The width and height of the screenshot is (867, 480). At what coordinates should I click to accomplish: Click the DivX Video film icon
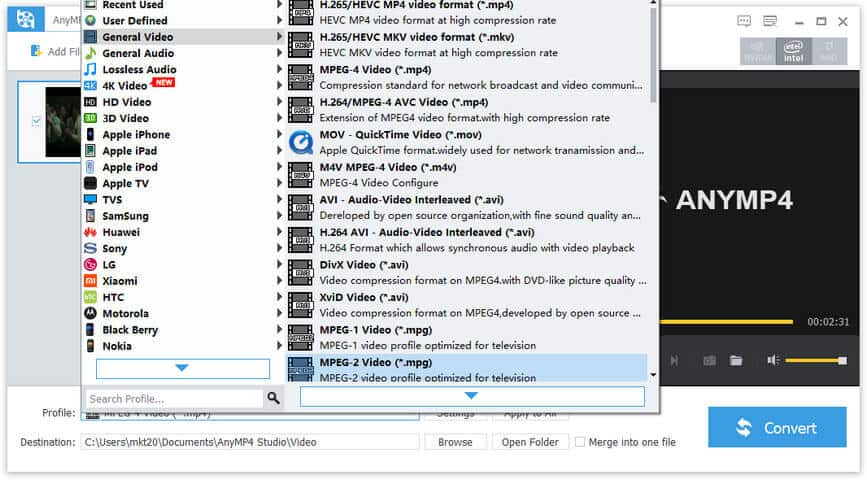click(301, 273)
